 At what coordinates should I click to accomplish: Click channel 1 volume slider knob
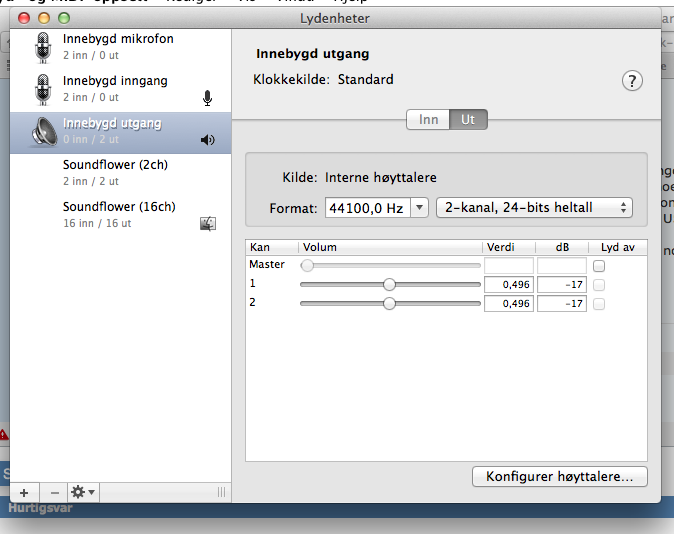click(389, 284)
